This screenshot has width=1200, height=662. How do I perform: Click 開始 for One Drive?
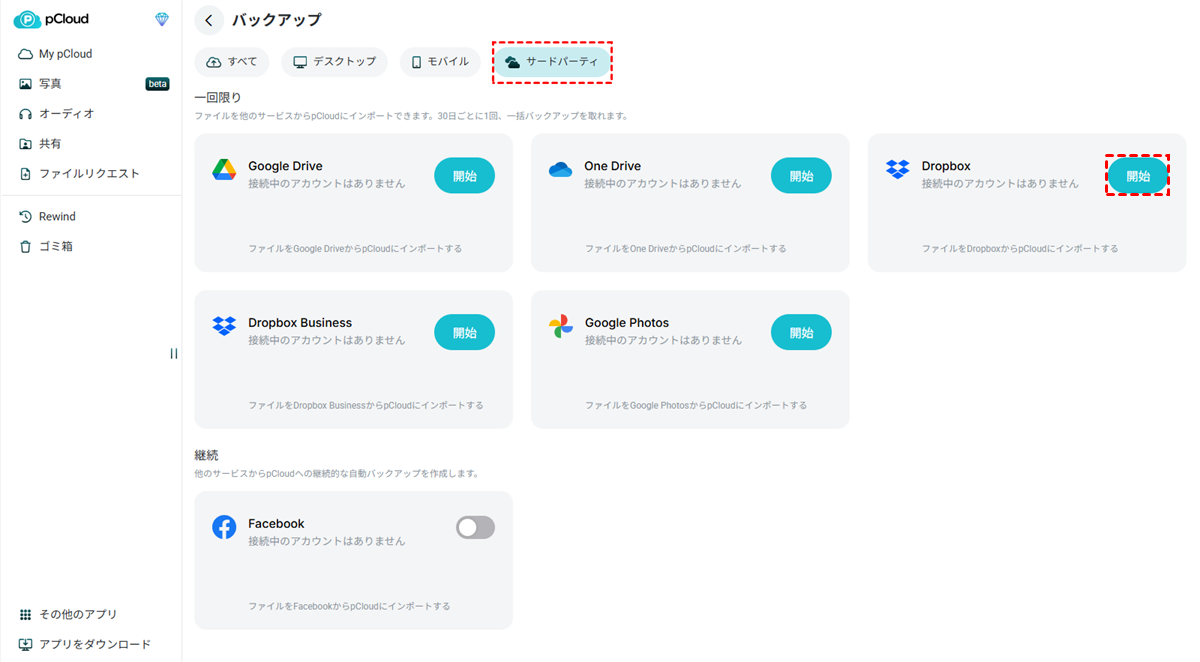click(x=801, y=176)
